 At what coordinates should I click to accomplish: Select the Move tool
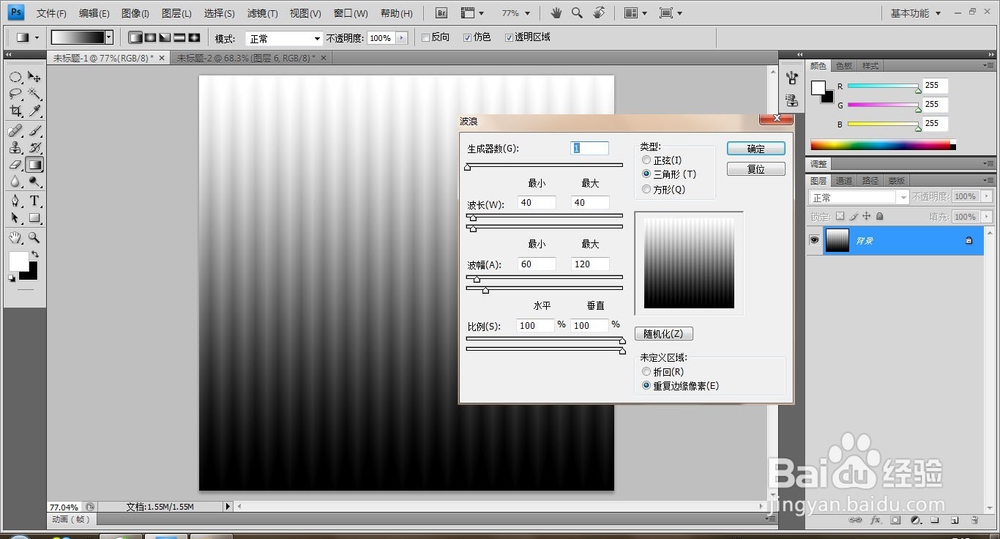(34, 77)
